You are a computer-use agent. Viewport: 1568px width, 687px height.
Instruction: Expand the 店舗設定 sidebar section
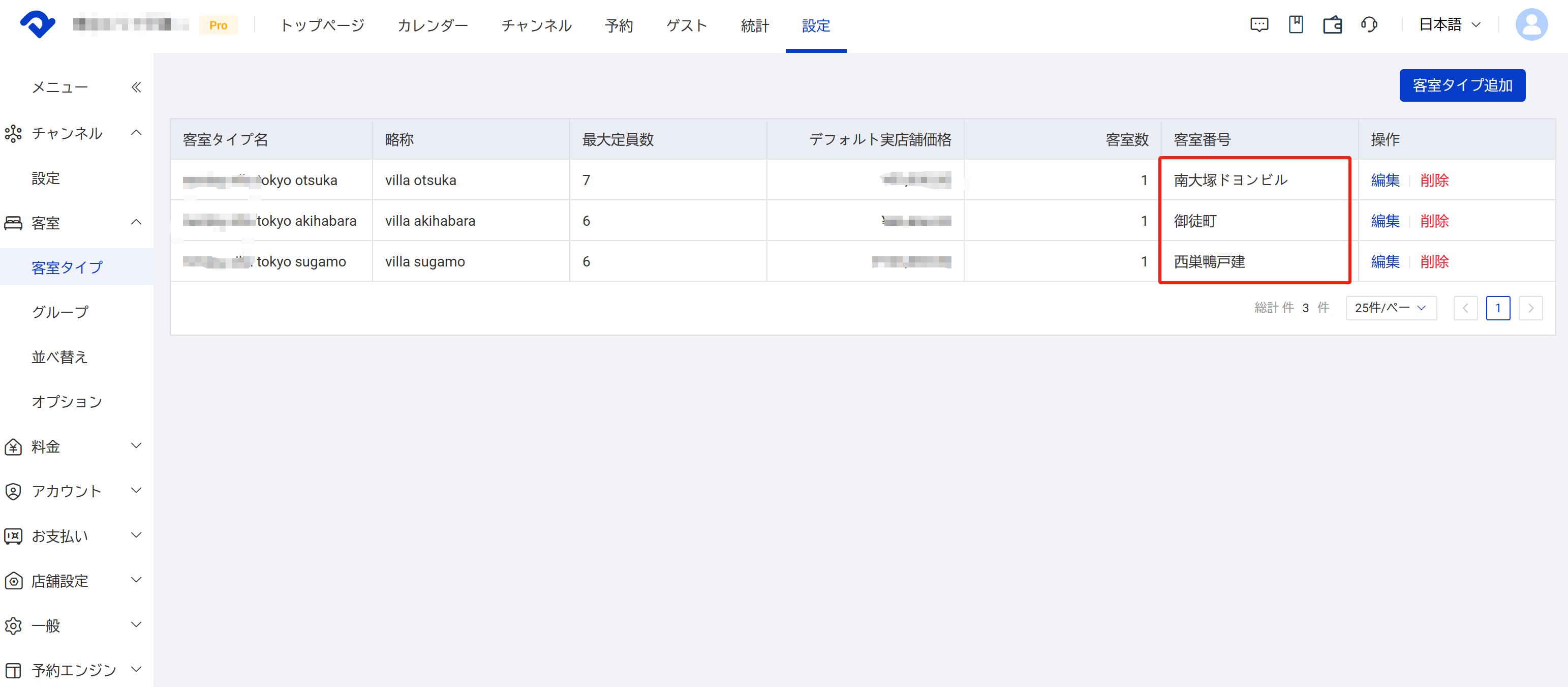coord(136,580)
